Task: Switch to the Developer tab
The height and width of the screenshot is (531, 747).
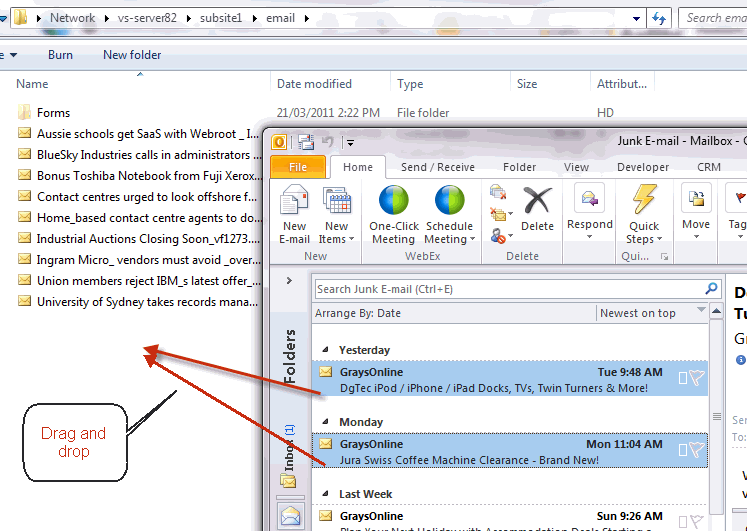Action: pyautogui.click(x=643, y=167)
